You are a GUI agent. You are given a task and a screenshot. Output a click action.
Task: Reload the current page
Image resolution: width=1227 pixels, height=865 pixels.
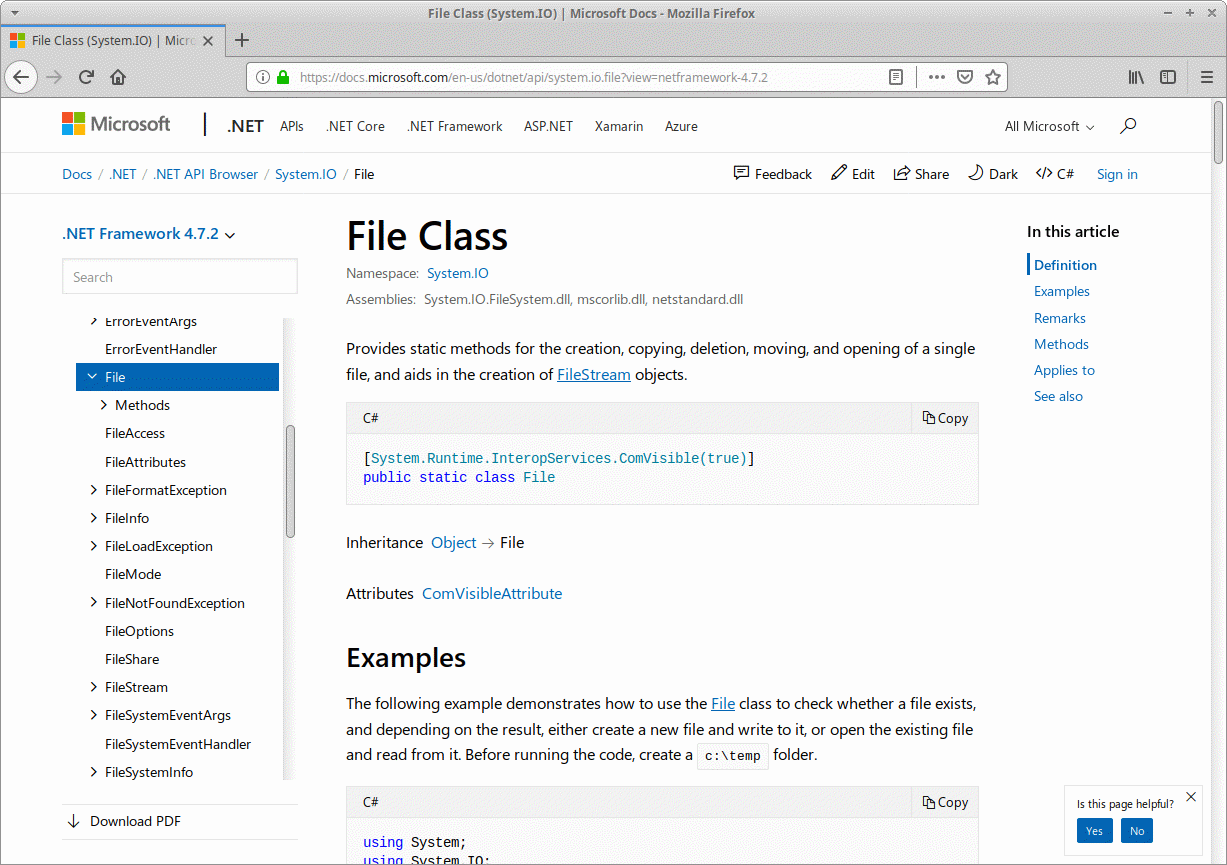click(86, 77)
